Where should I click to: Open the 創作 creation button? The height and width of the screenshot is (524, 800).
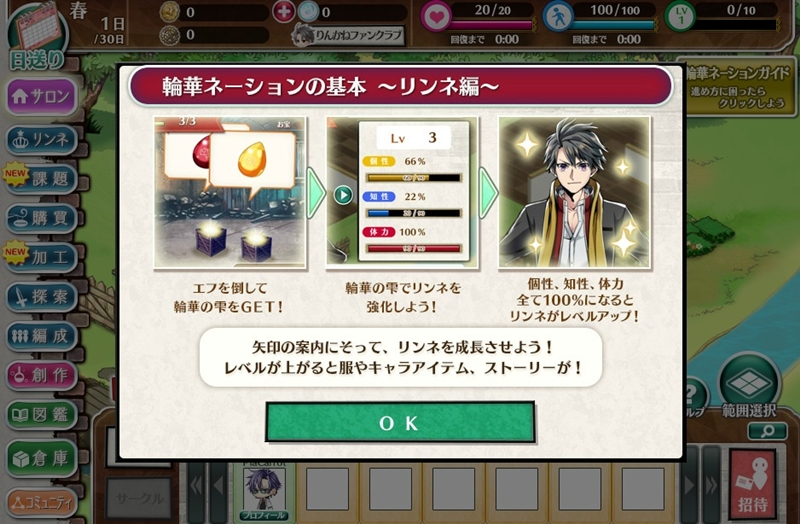pos(41,375)
